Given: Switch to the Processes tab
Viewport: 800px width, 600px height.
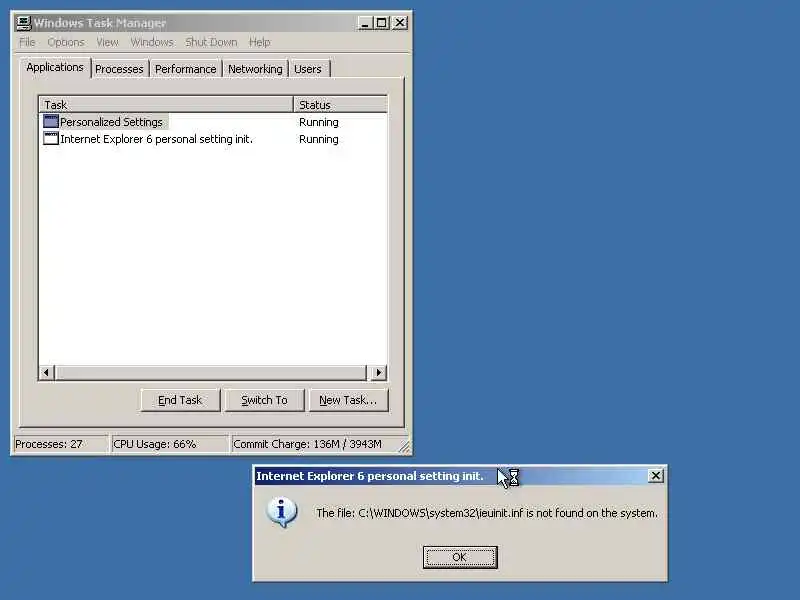Looking at the screenshot, I should (x=119, y=69).
